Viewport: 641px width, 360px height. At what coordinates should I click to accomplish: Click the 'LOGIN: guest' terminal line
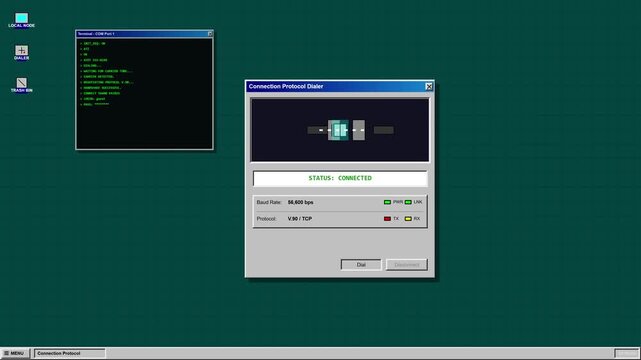tap(93, 99)
